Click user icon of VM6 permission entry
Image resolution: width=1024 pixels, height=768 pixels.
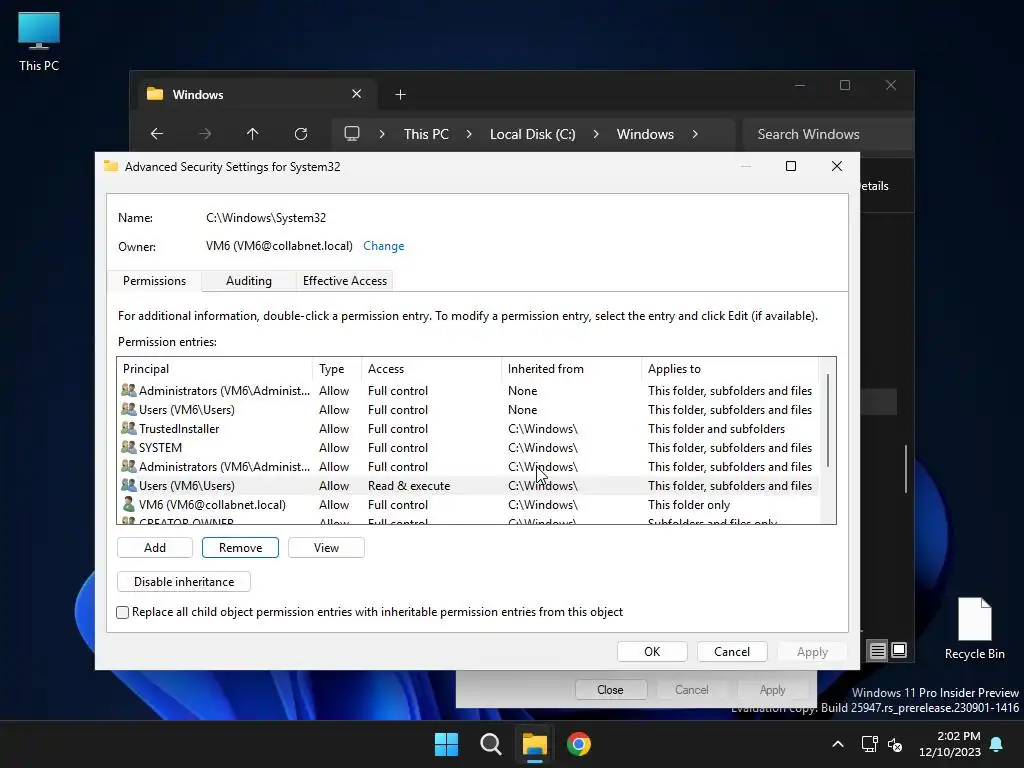pos(129,504)
